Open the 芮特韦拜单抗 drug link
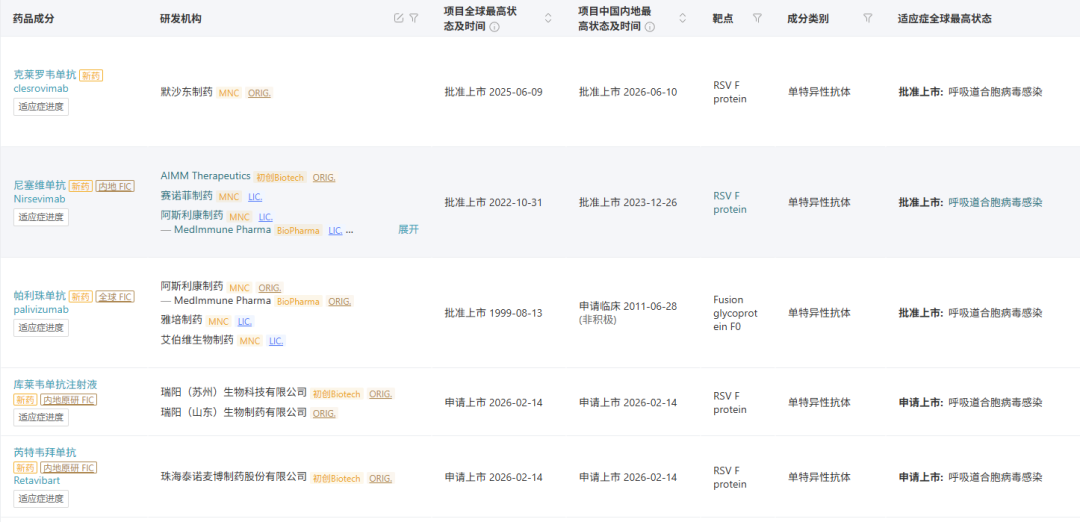This screenshot has height=522, width=1080. [45, 452]
